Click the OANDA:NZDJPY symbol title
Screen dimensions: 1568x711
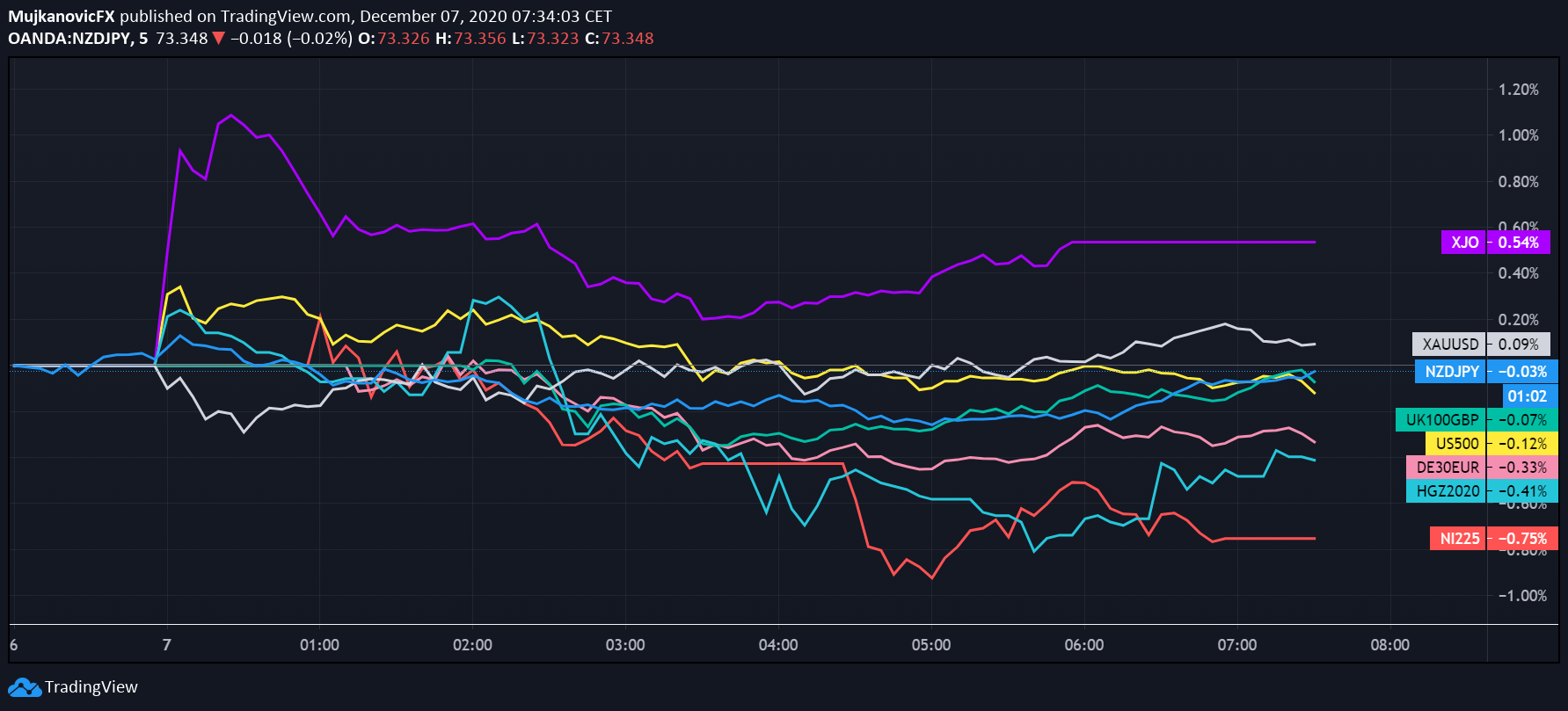point(69,39)
